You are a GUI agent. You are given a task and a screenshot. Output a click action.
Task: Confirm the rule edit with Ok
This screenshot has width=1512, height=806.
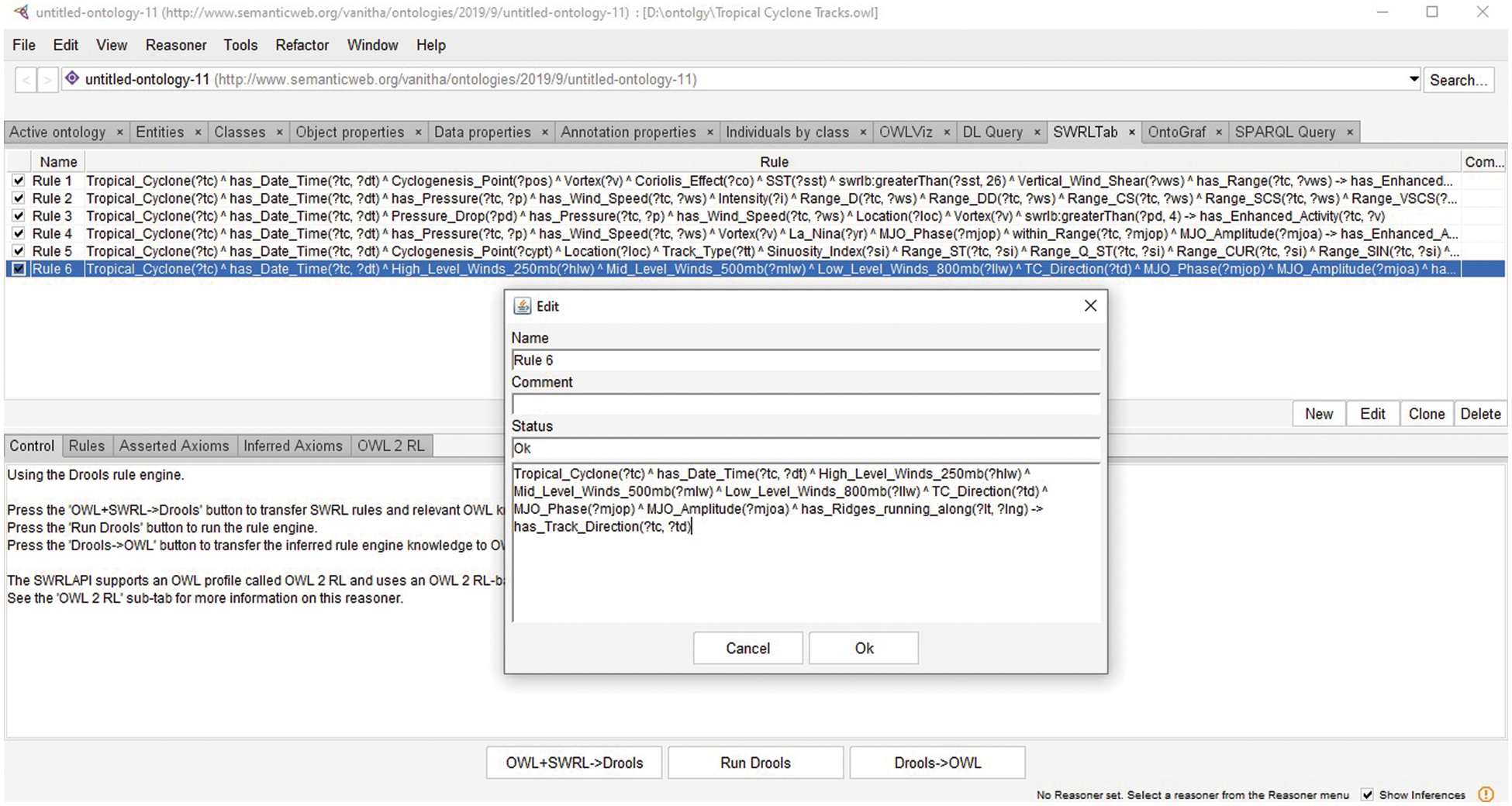[x=863, y=648]
